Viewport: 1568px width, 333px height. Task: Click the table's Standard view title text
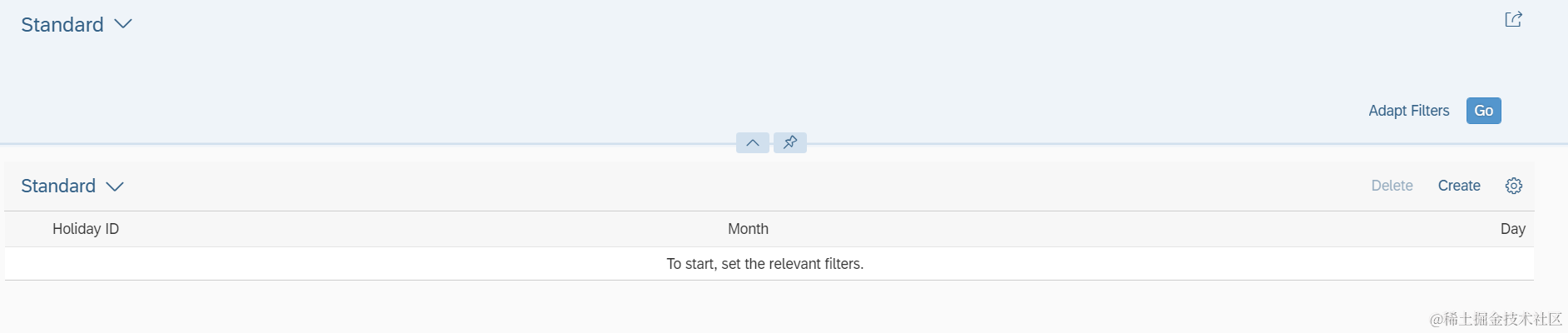[57, 186]
